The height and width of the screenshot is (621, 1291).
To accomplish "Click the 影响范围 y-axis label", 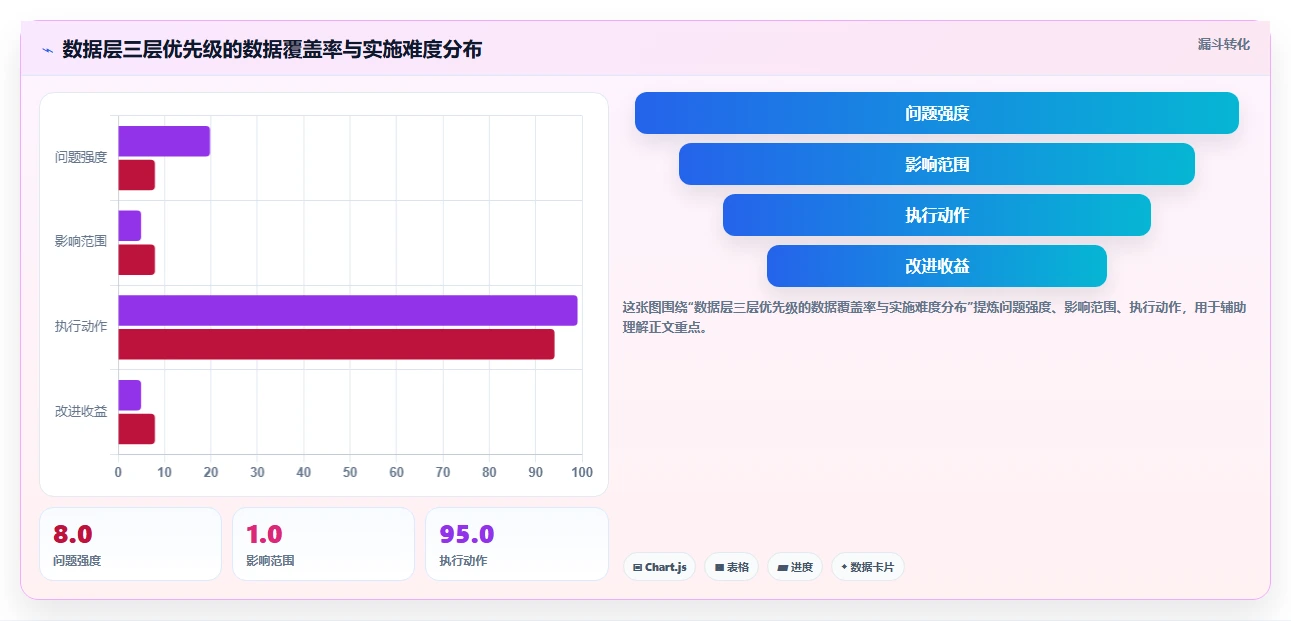I will (81, 241).
